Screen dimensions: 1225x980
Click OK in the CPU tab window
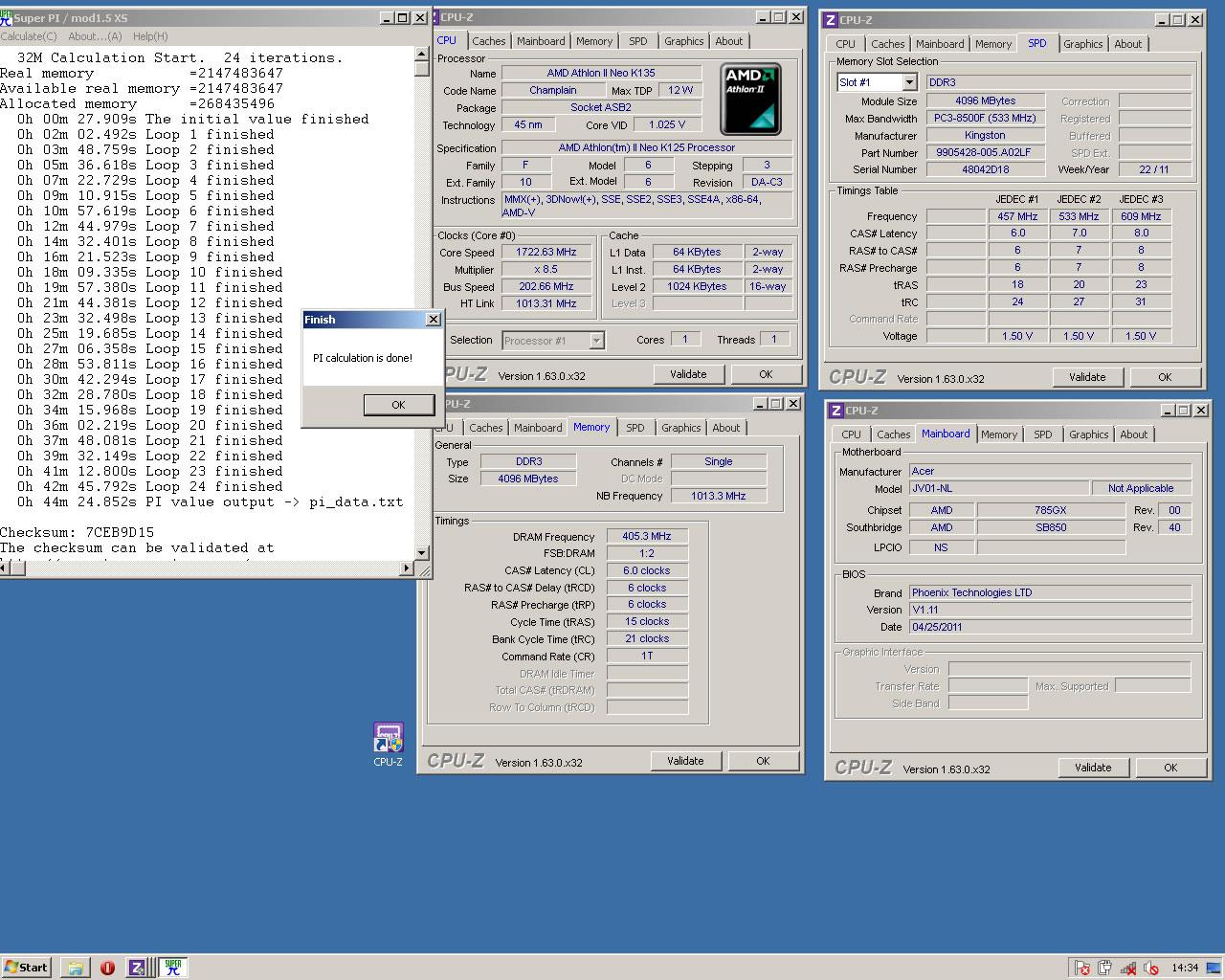click(x=766, y=374)
